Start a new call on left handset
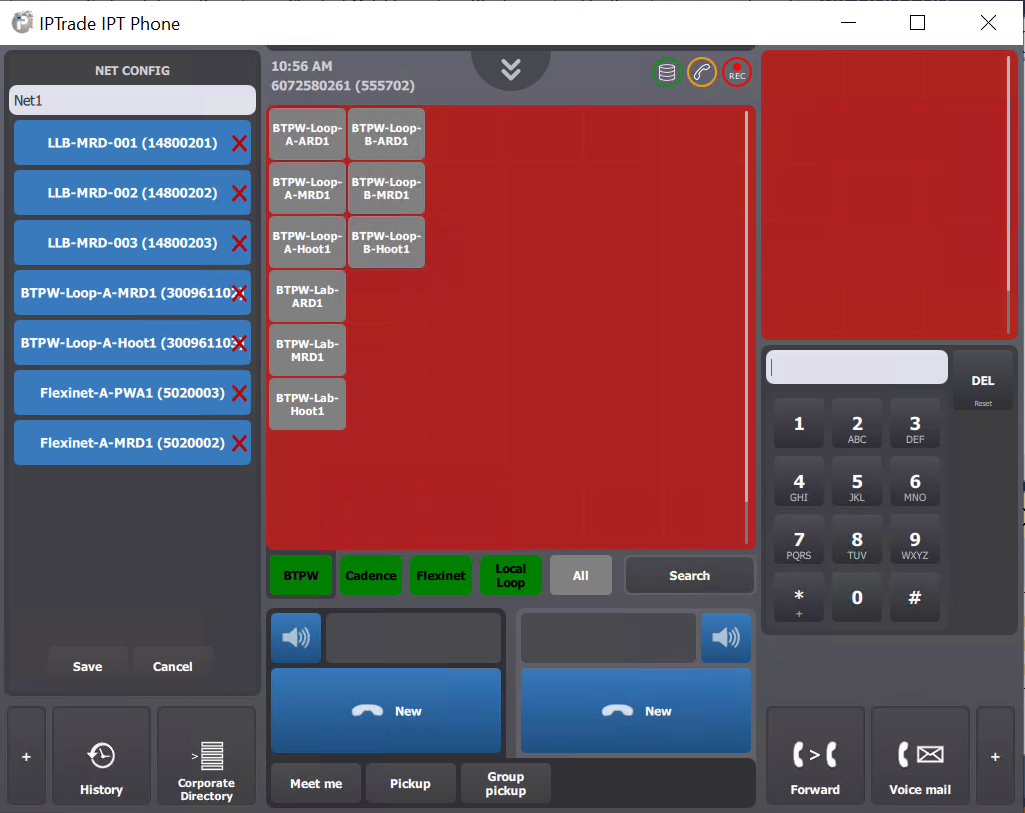The image size is (1025, 813). click(386, 710)
